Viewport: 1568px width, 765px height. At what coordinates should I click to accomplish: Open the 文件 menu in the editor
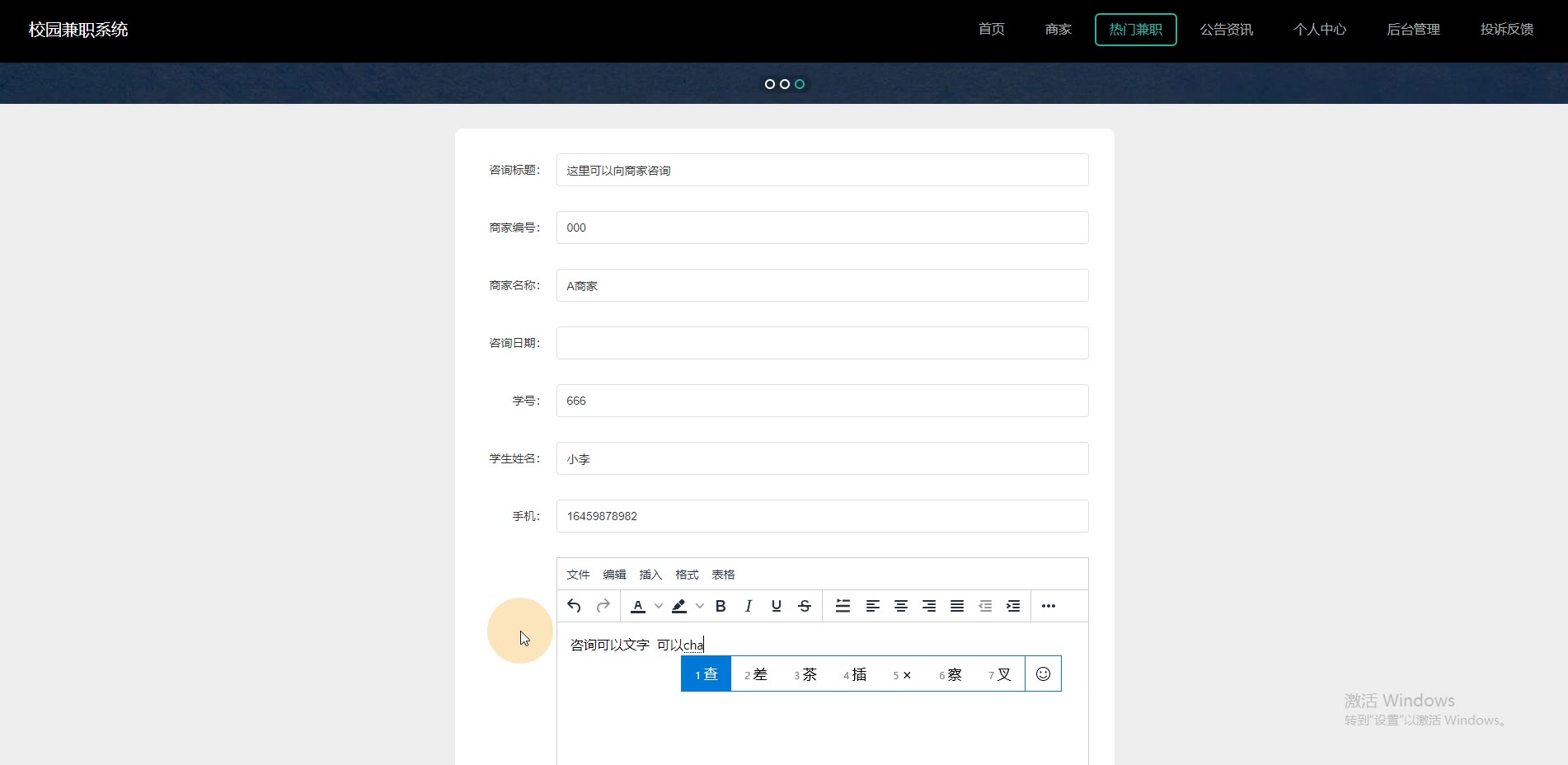pyautogui.click(x=578, y=575)
